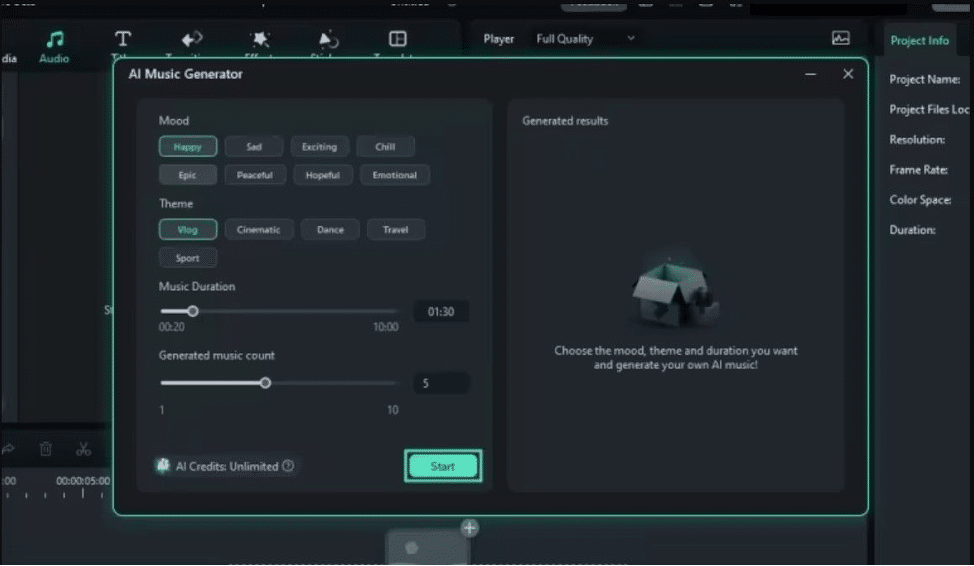This screenshot has width=974, height=566.
Task: Close the AI Music Generator dialog
Action: (848, 74)
